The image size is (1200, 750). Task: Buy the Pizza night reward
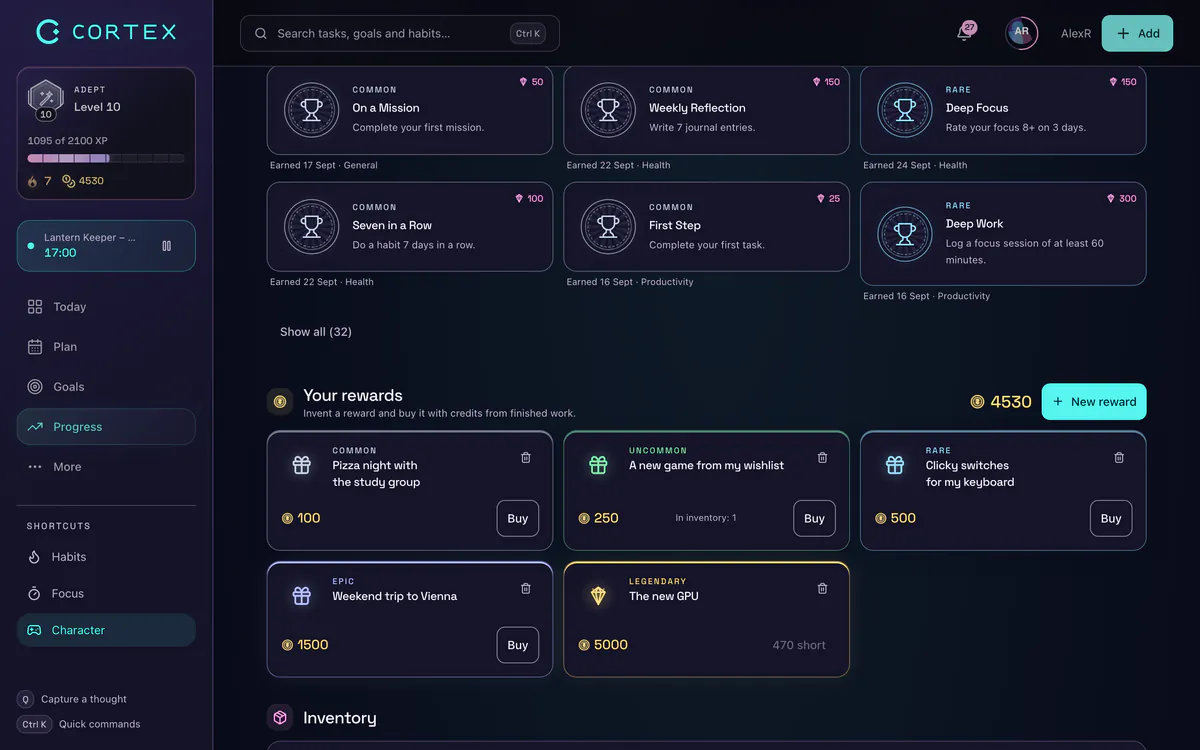click(518, 519)
